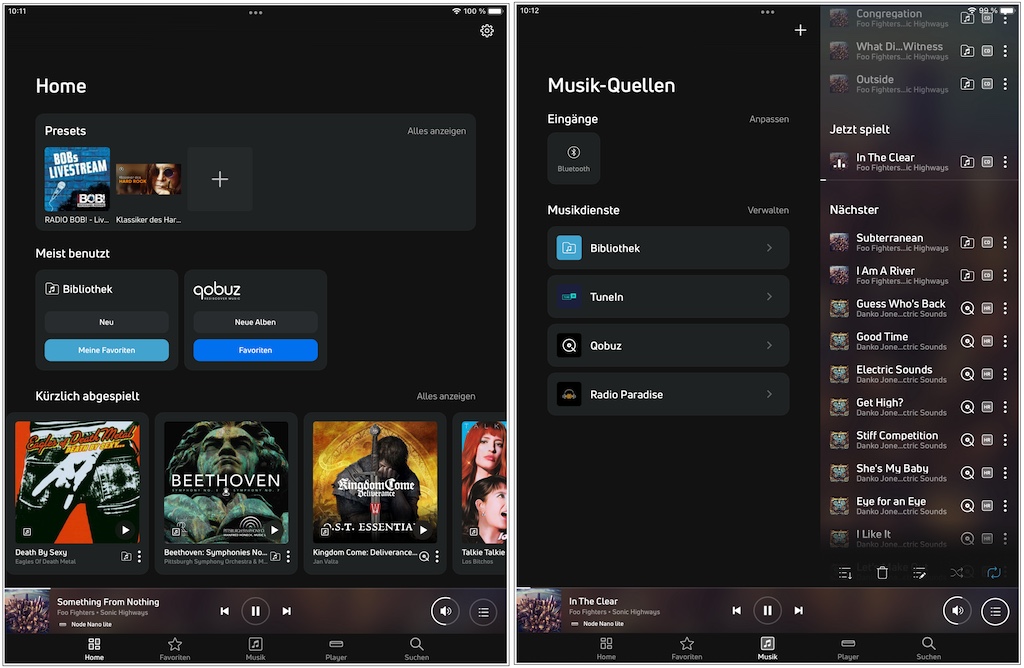Play Beethoven Symphonies album
Screen dimensions: 1024x668
[x=274, y=530]
